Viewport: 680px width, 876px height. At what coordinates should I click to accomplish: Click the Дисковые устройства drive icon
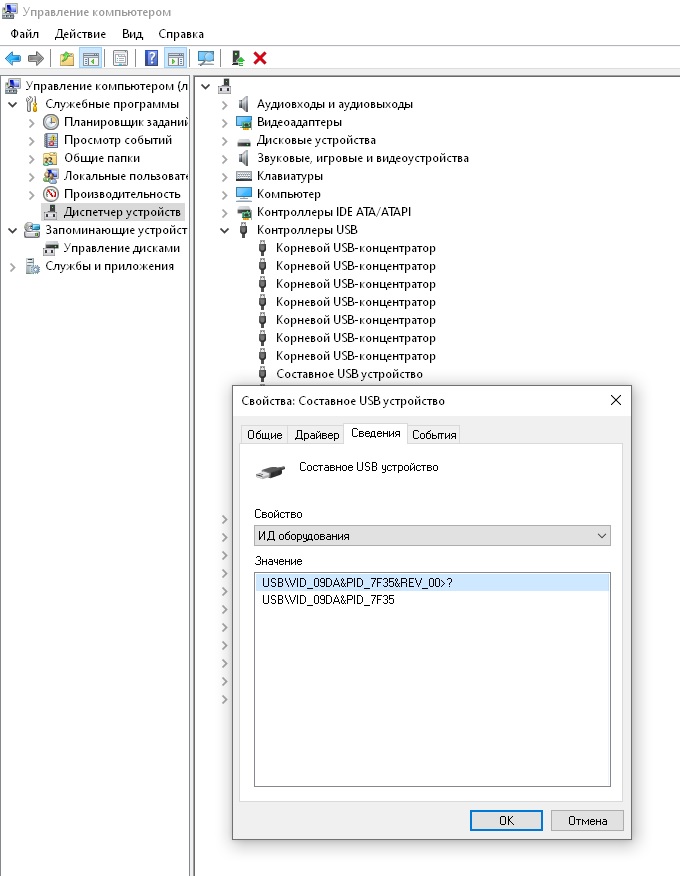(244, 141)
